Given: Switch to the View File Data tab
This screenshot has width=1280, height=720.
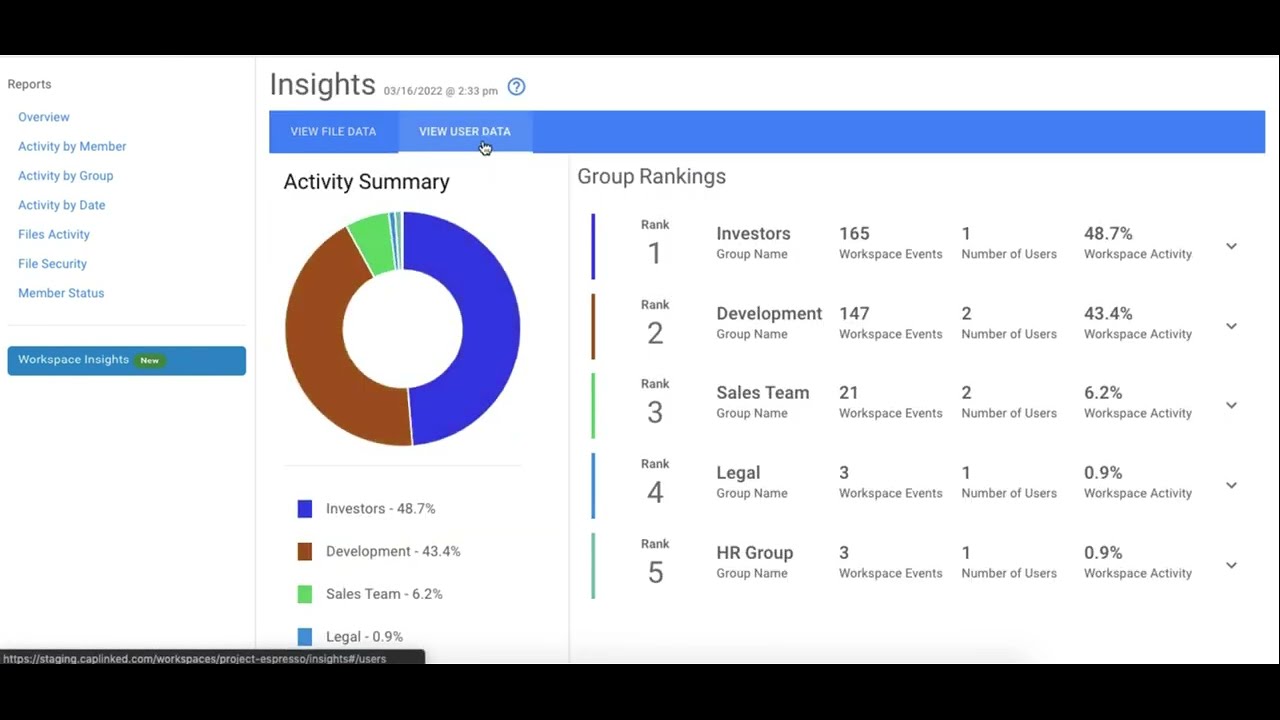Looking at the screenshot, I should click(x=333, y=132).
